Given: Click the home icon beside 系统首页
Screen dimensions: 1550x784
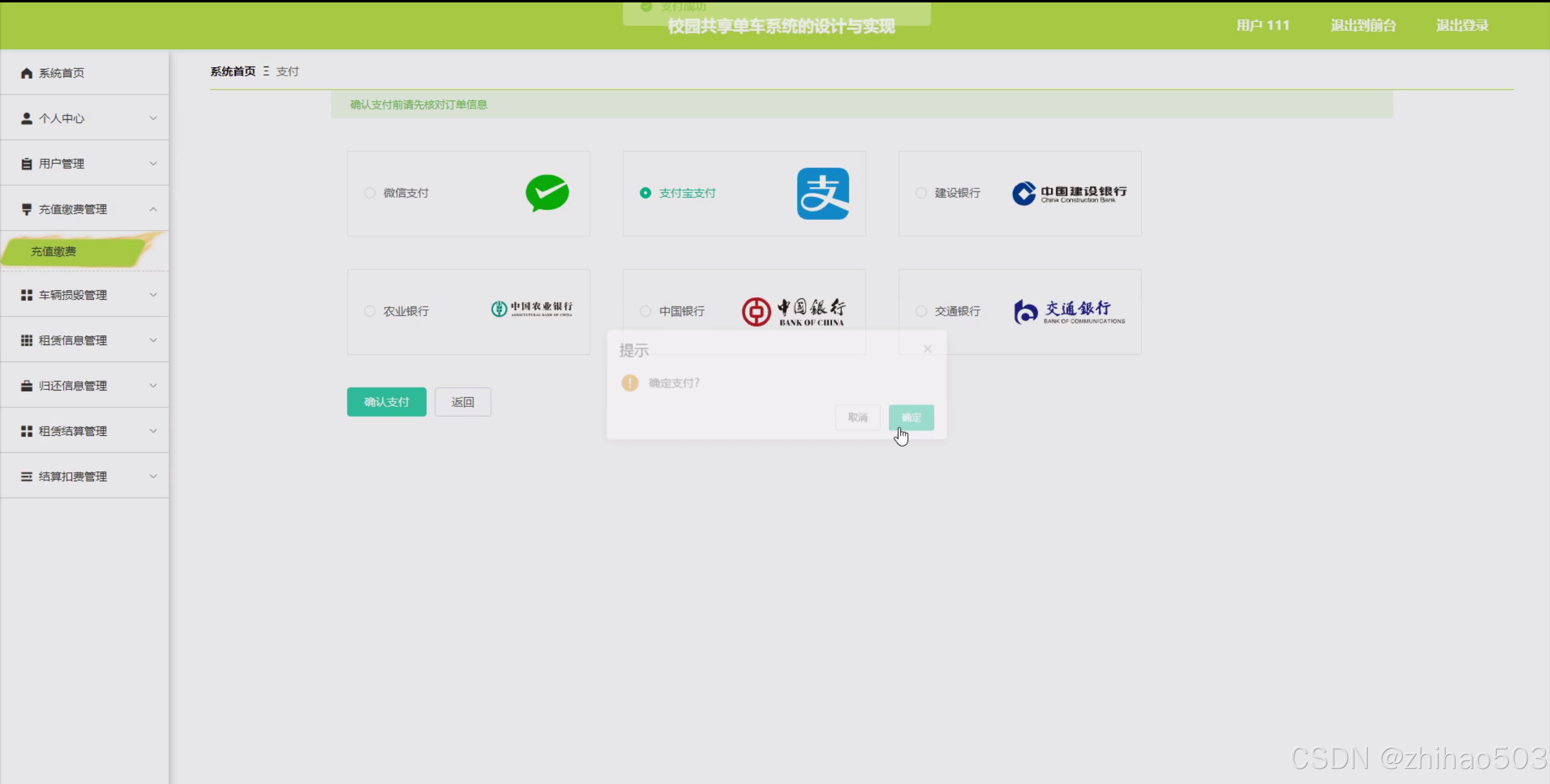Looking at the screenshot, I should (26, 73).
